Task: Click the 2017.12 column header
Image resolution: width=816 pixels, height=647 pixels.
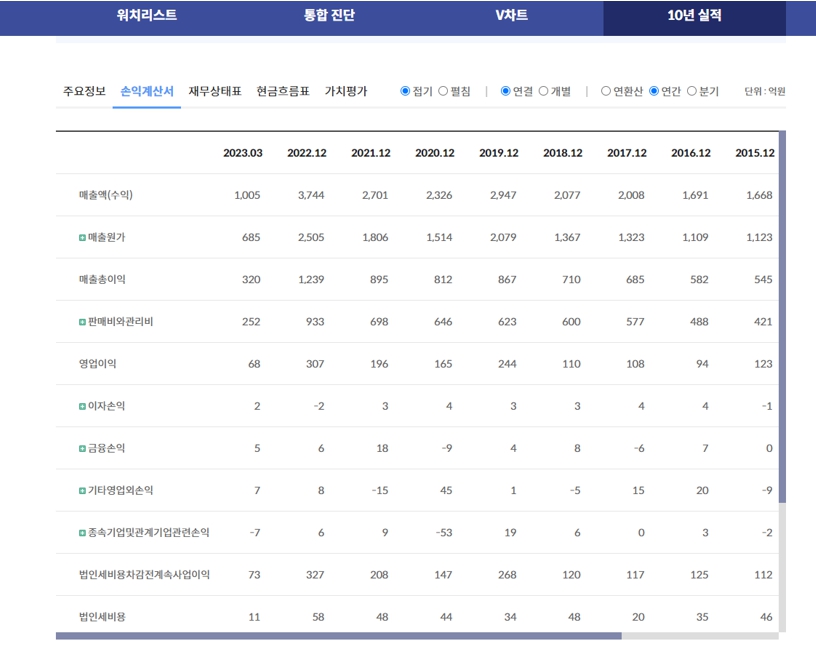Action: click(627, 153)
